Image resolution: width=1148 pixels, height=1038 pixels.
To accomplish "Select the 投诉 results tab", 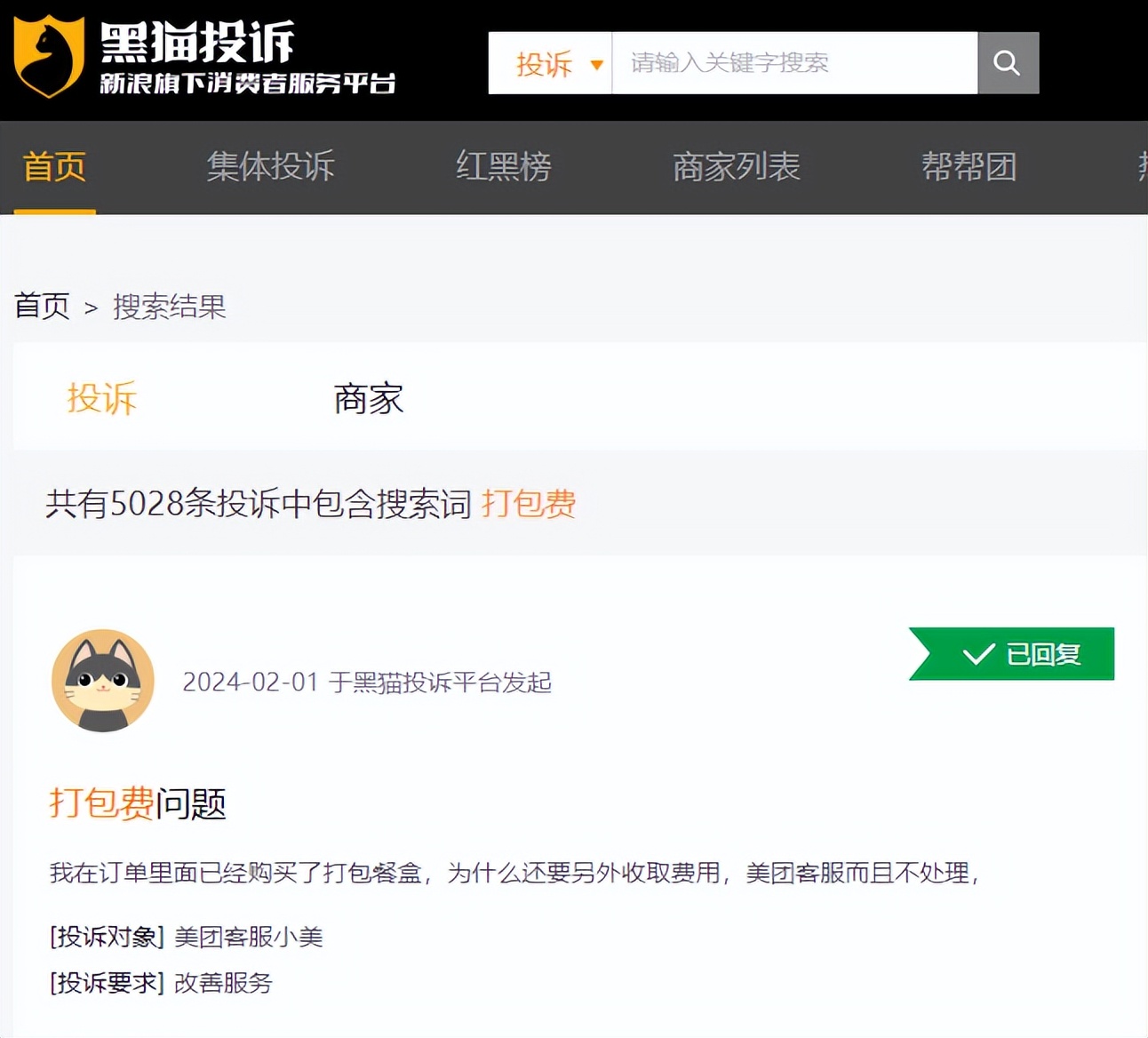I will (x=101, y=398).
